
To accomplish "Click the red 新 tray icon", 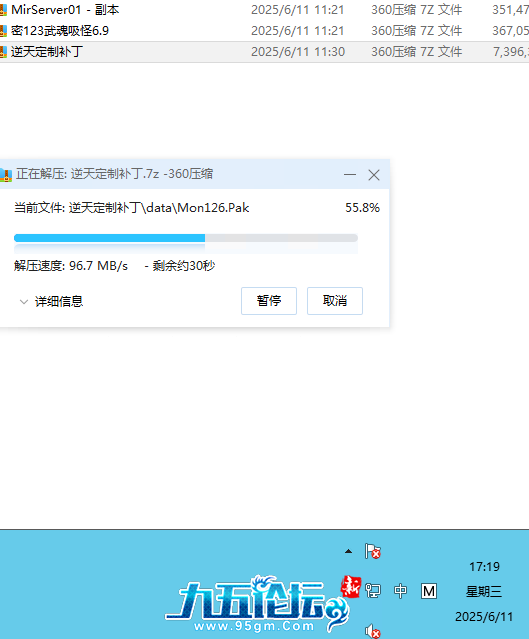I will point(350,587).
